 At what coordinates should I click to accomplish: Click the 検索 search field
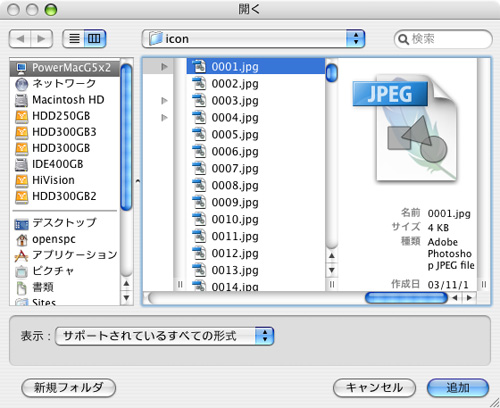[443, 39]
